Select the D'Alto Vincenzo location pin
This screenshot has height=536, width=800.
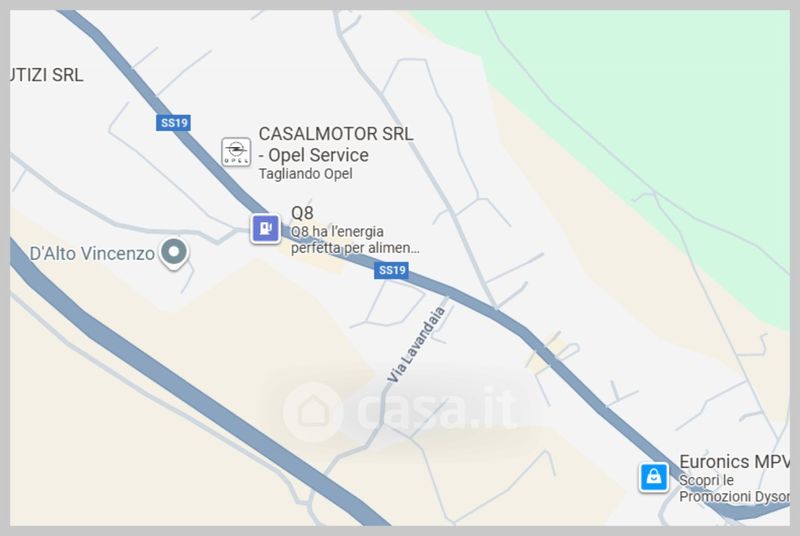click(174, 253)
